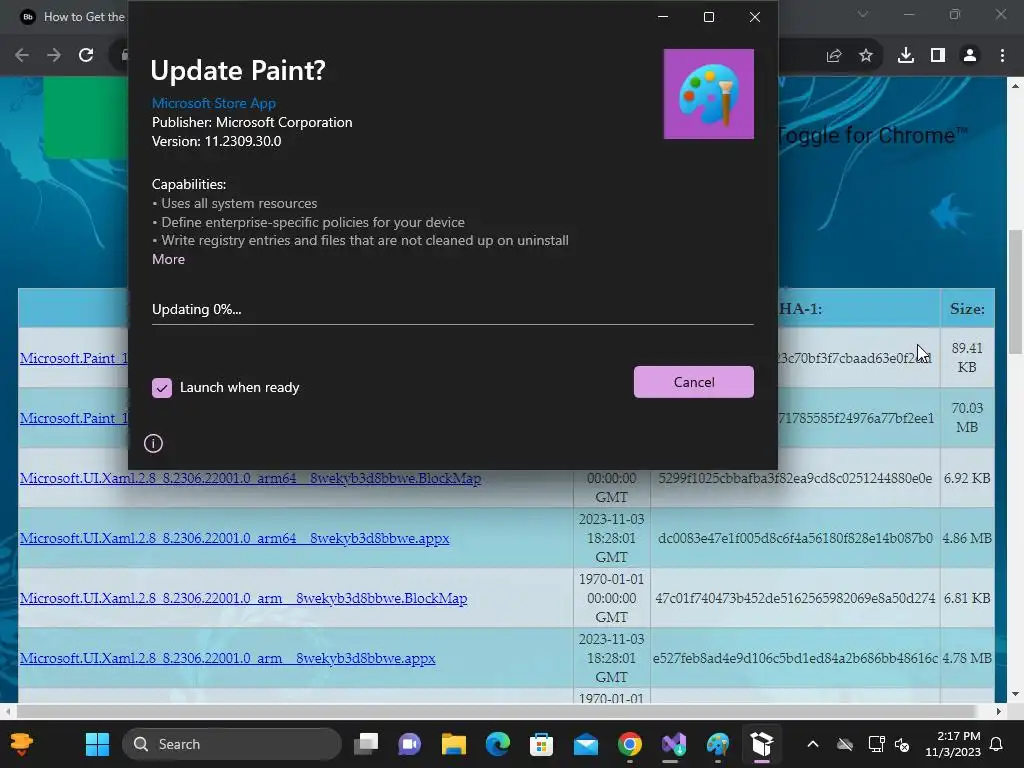Click the Size column header
The image size is (1024, 768).
click(x=967, y=308)
